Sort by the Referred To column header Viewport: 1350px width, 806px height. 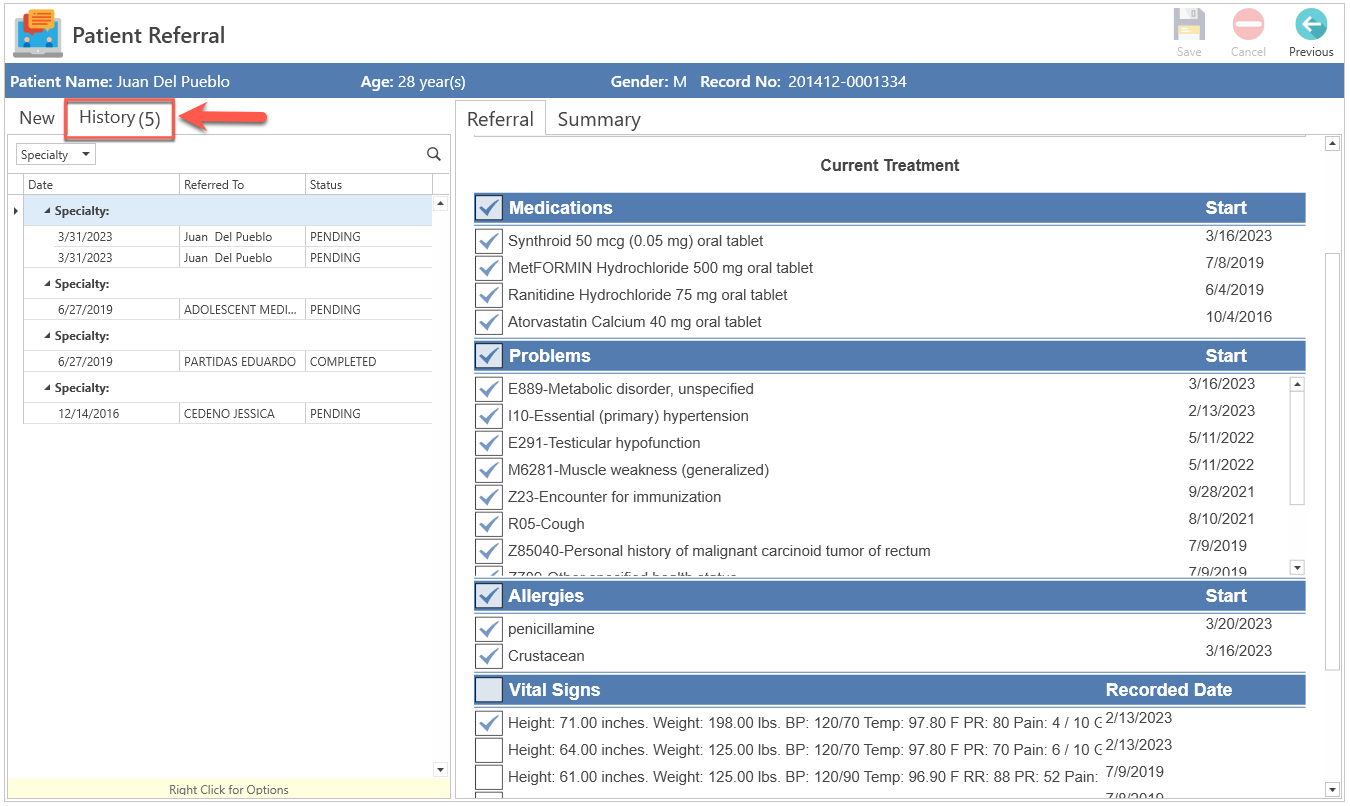[242, 185]
